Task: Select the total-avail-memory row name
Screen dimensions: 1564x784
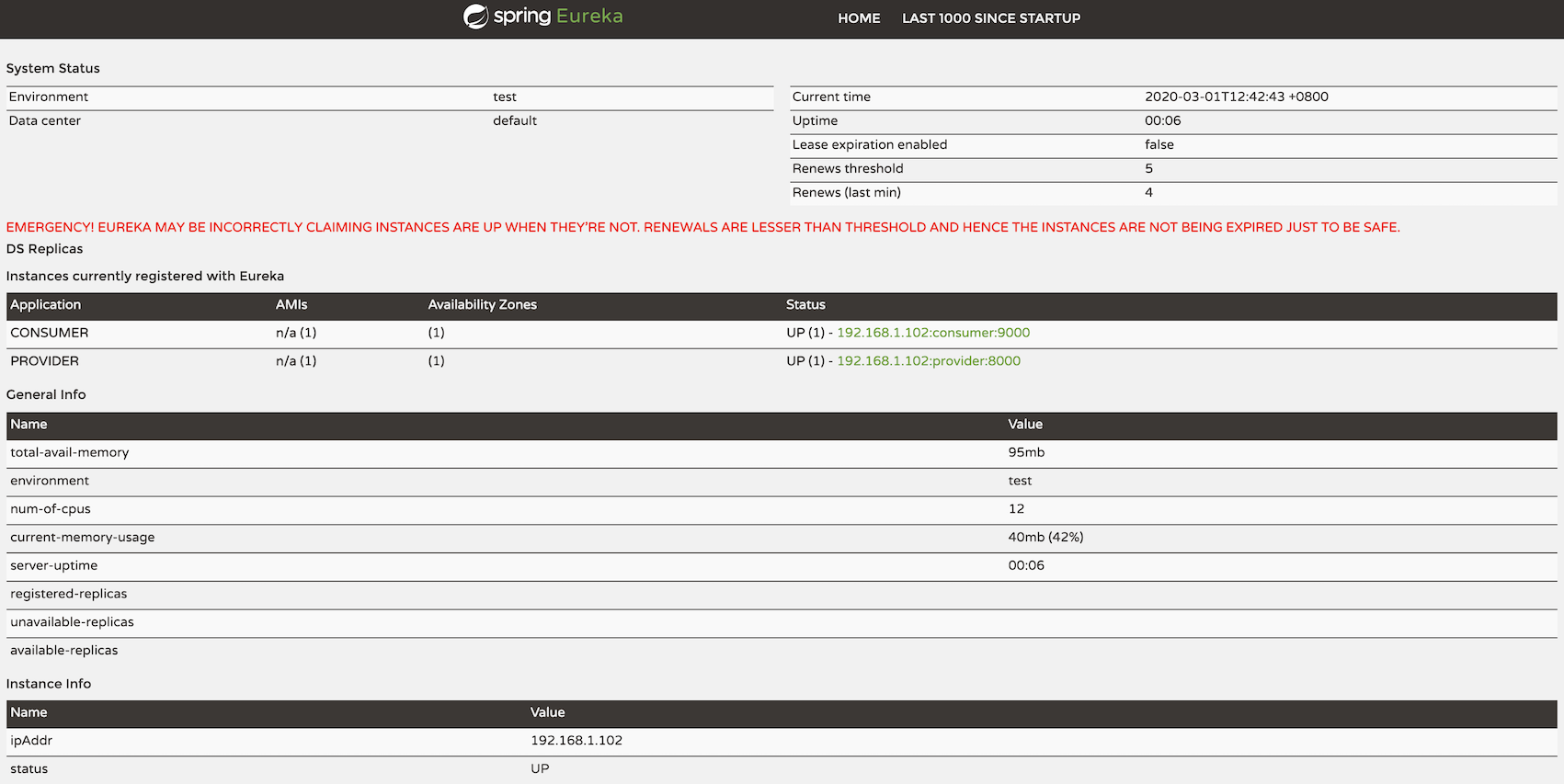Action: 70,452
